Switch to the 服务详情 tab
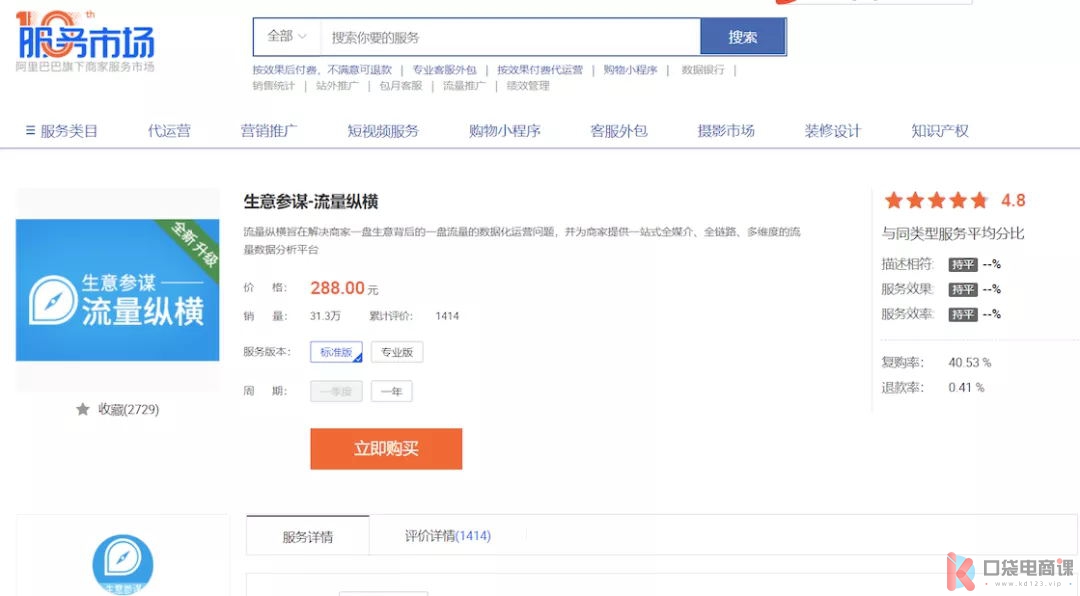 coord(308,536)
